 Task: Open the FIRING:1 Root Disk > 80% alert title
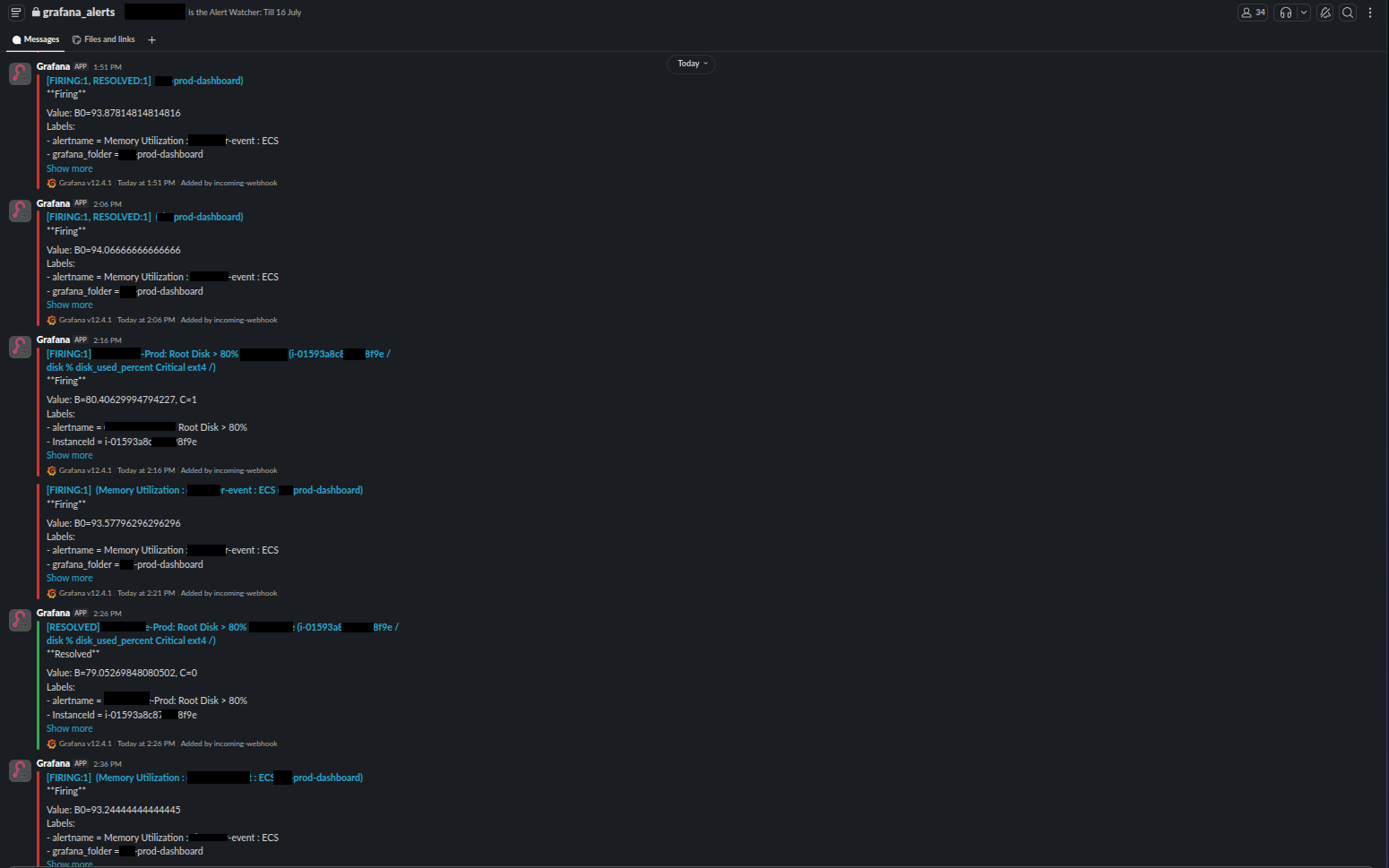(219, 360)
